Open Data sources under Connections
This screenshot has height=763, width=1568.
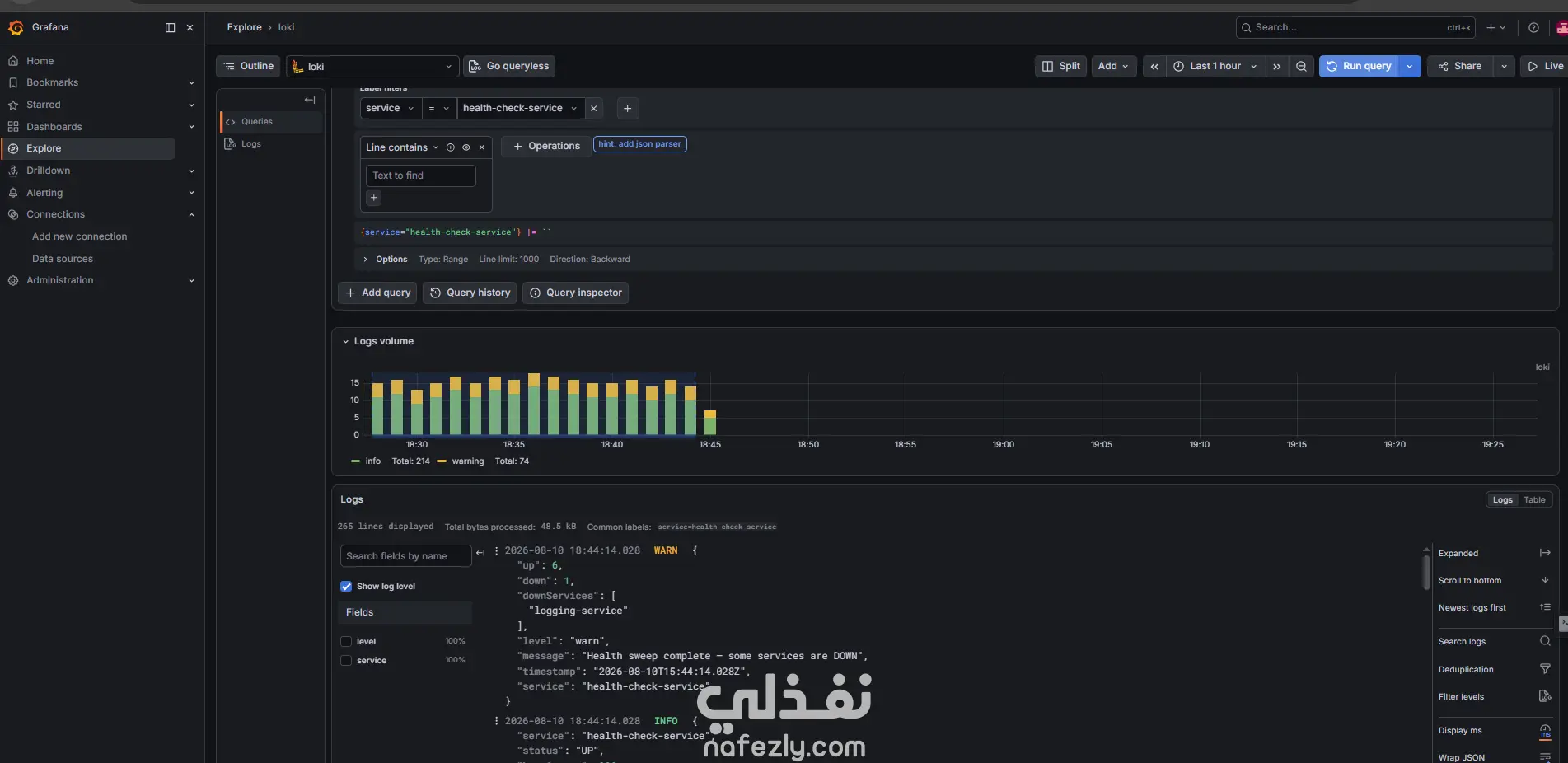point(63,259)
